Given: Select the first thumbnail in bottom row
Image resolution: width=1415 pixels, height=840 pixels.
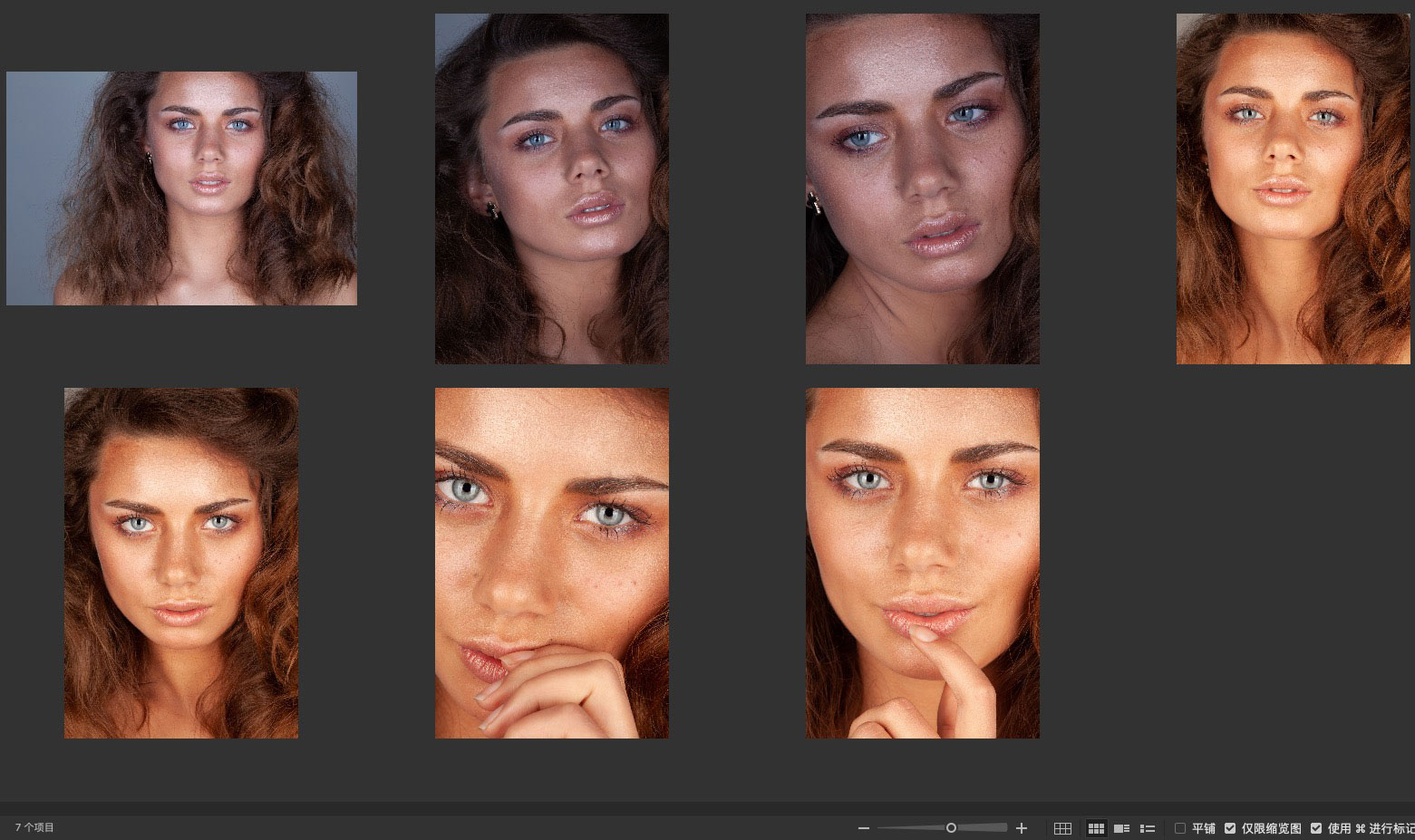Looking at the screenshot, I should pyautogui.click(x=181, y=563).
